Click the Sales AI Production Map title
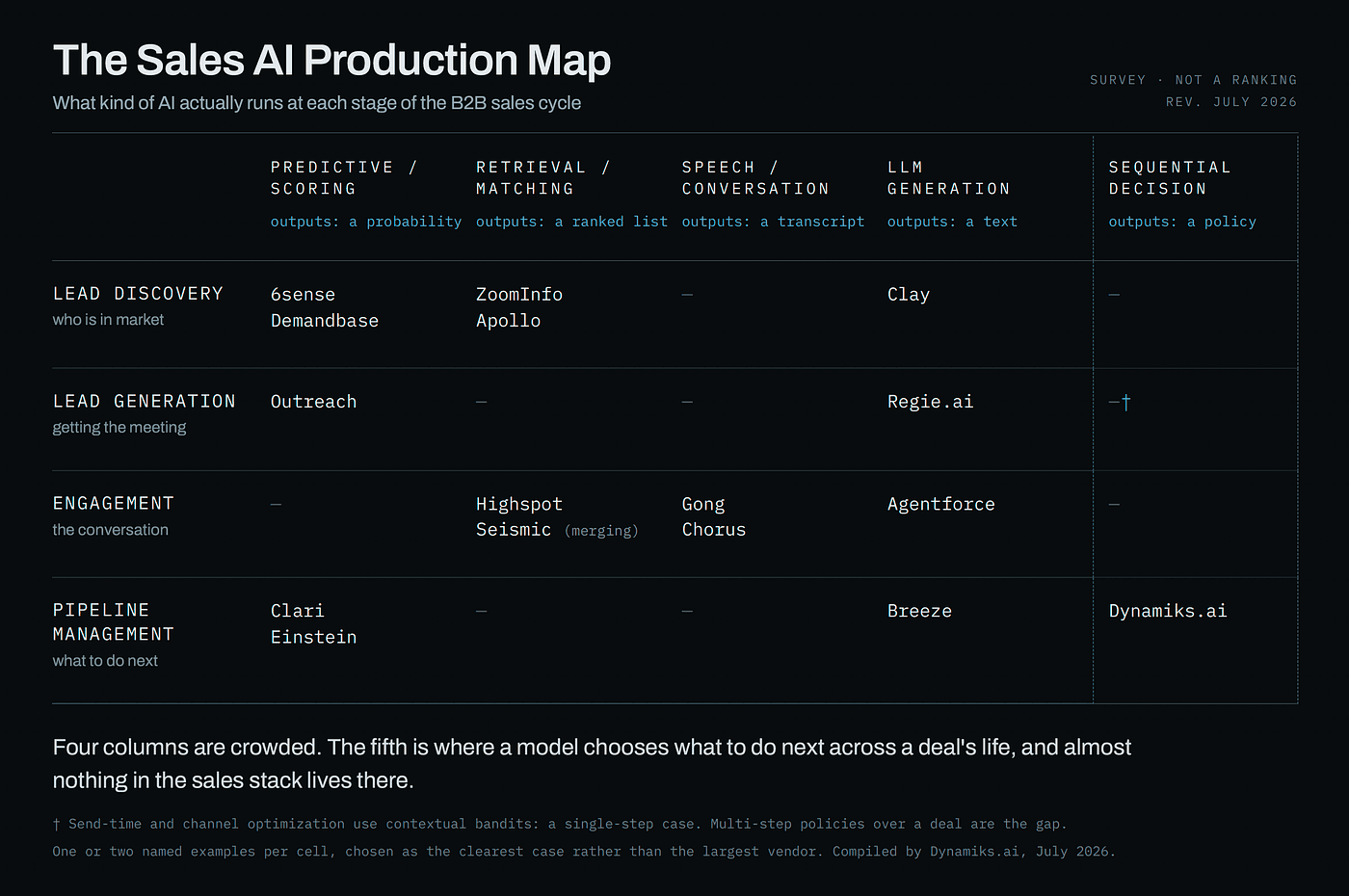 pos(331,60)
